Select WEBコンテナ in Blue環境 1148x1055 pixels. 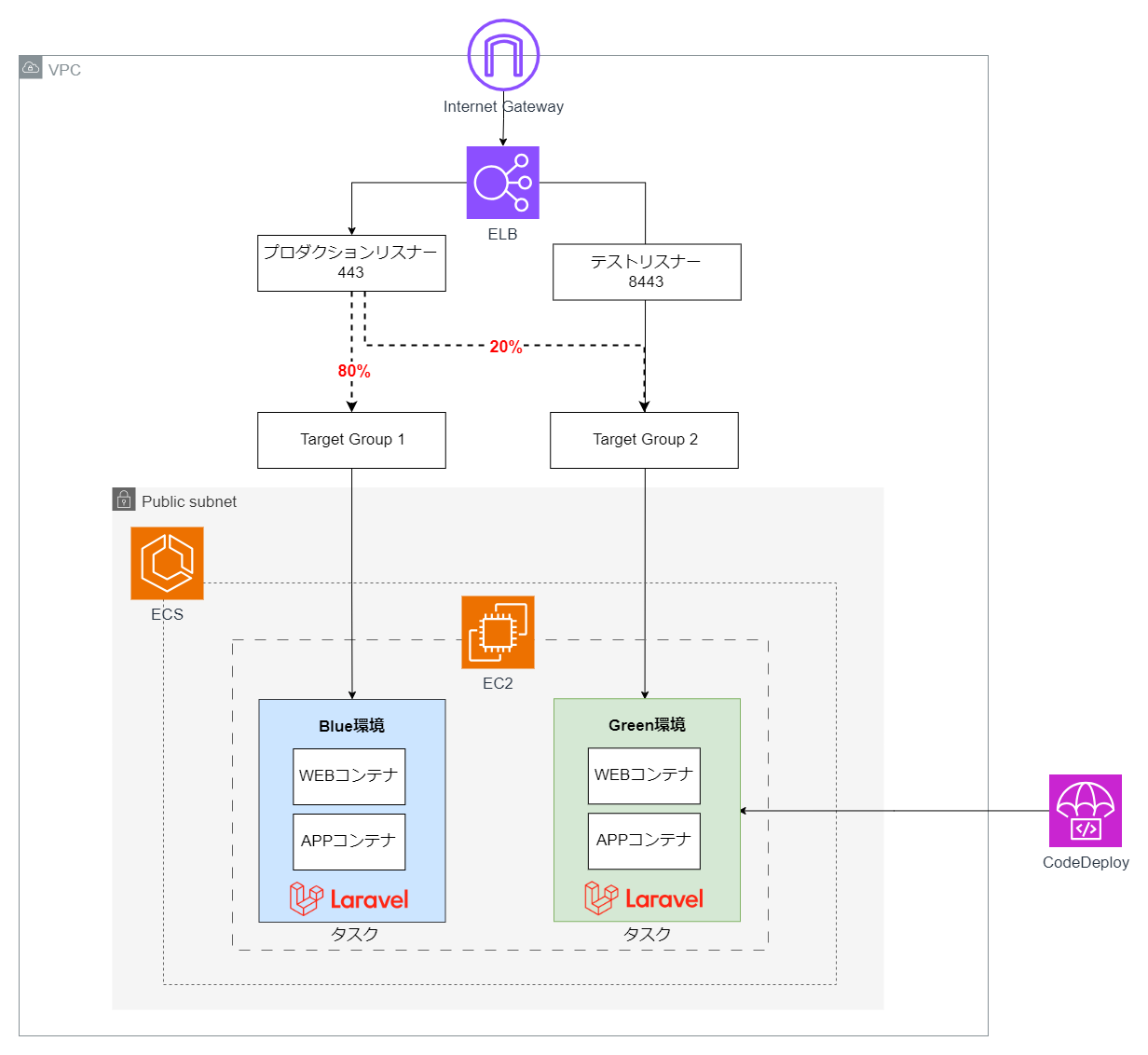349,776
